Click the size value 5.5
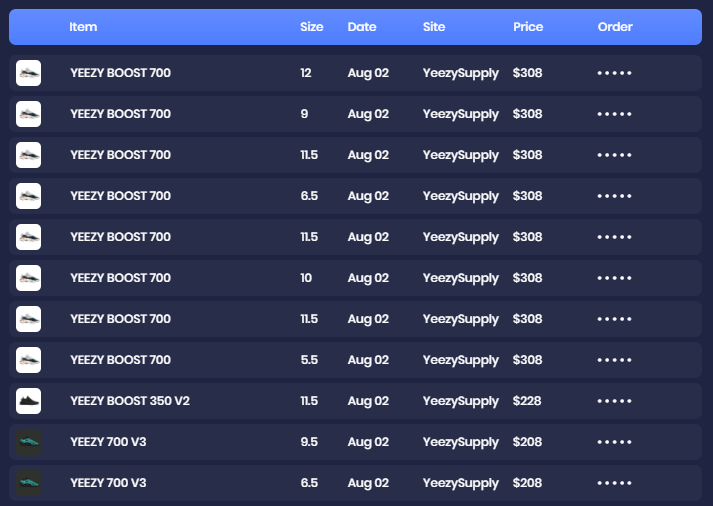This screenshot has height=506, width=713. pos(309,360)
